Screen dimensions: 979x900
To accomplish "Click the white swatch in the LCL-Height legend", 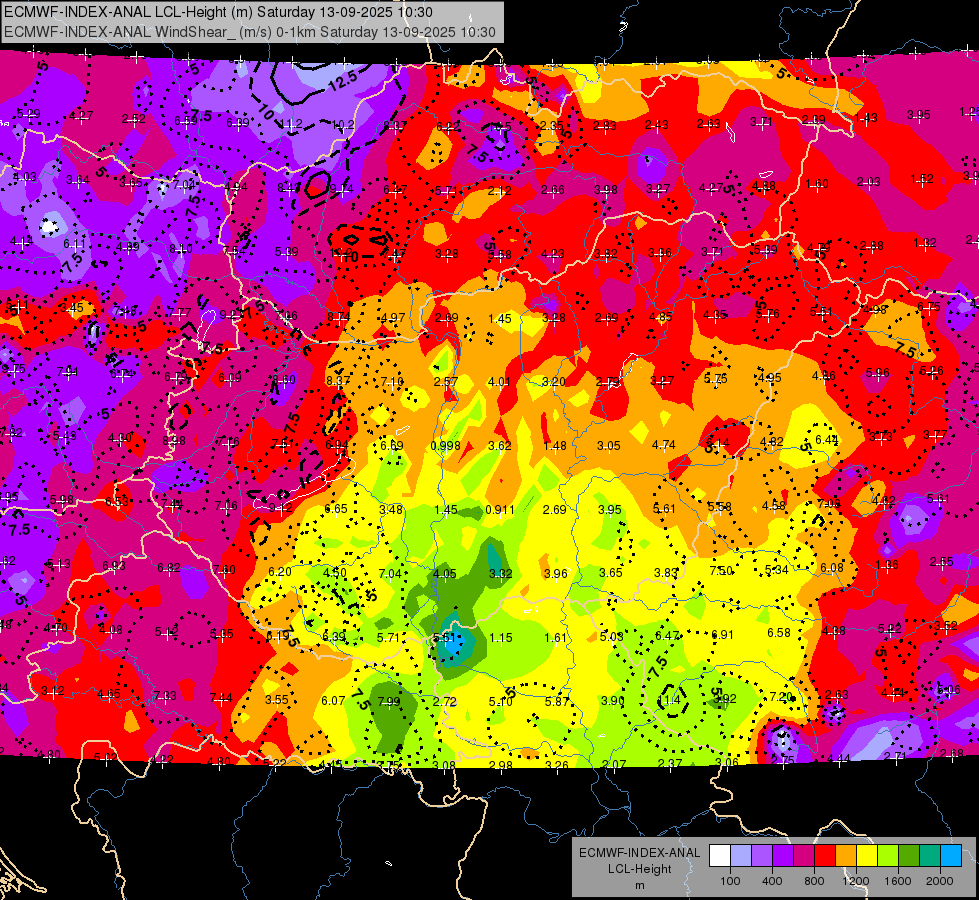I will (720, 856).
